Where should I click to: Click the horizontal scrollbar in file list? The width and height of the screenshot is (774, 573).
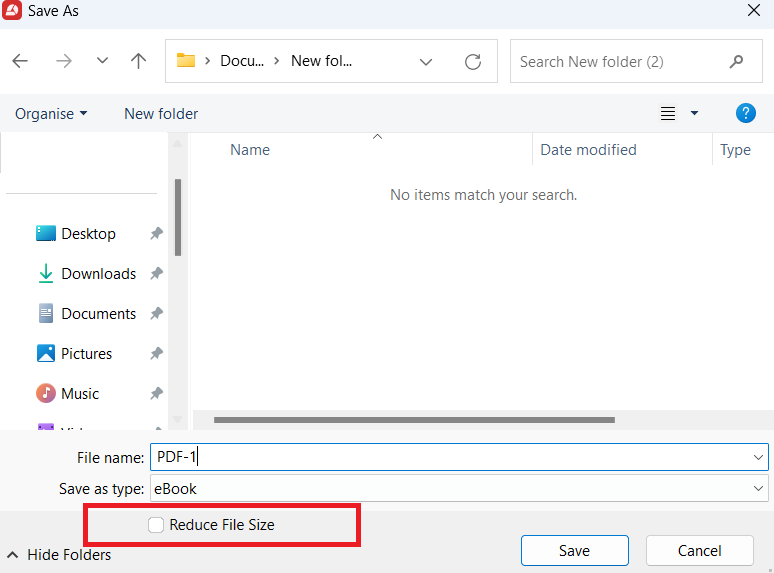click(414, 420)
